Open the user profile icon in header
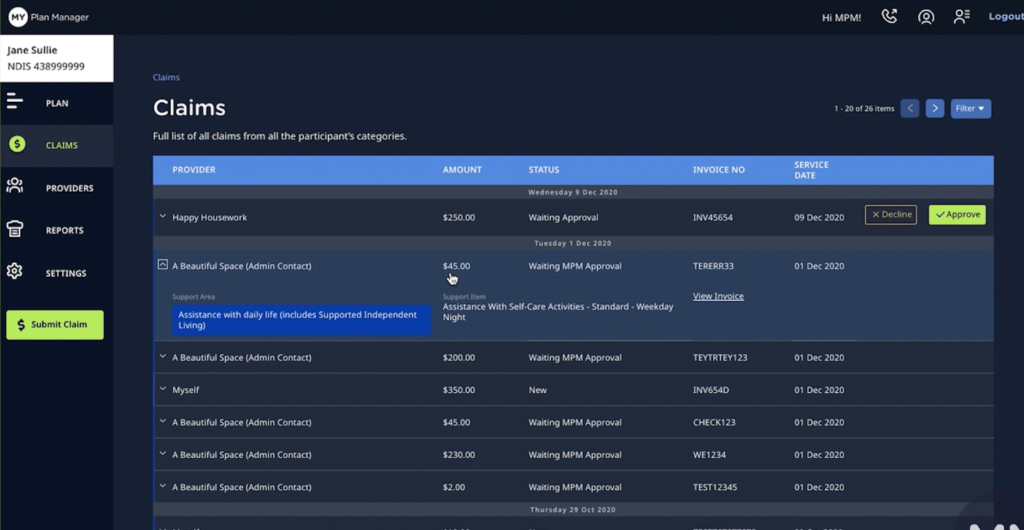Image resolution: width=1024 pixels, height=530 pixels. [926, 17]
